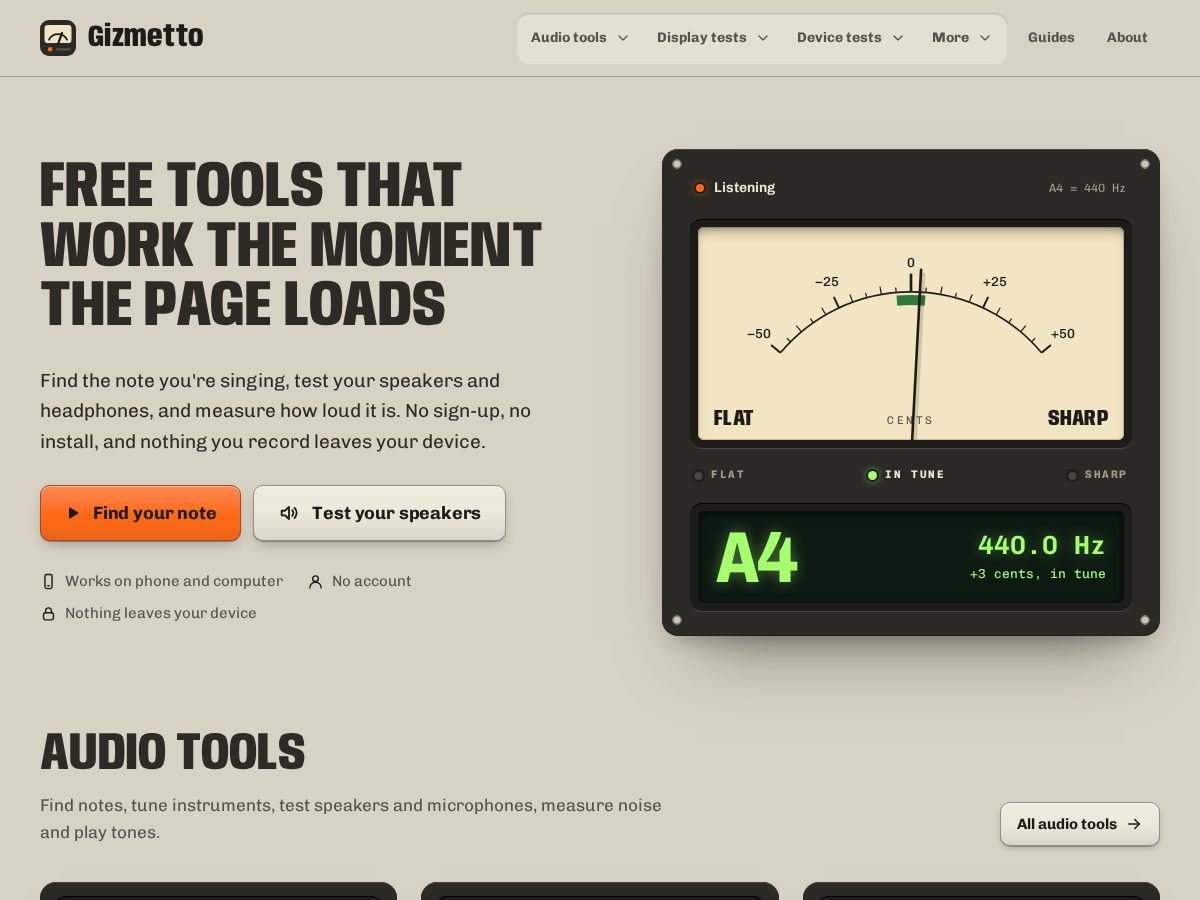Click the A4 = 440 Hz reference text

coord(1087,188)
